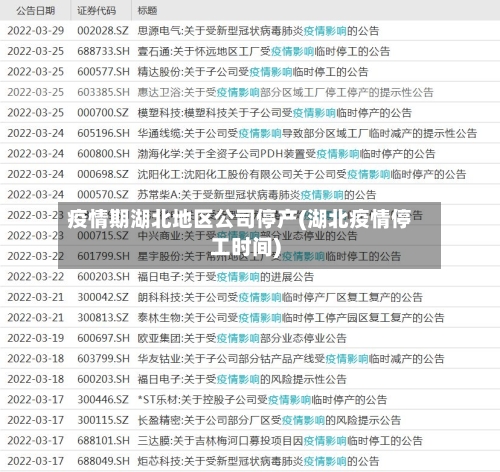The width and height of the screenshot is (500, 472).
Task: Select security code 603385.SH
Action: (x=103, y=92)
